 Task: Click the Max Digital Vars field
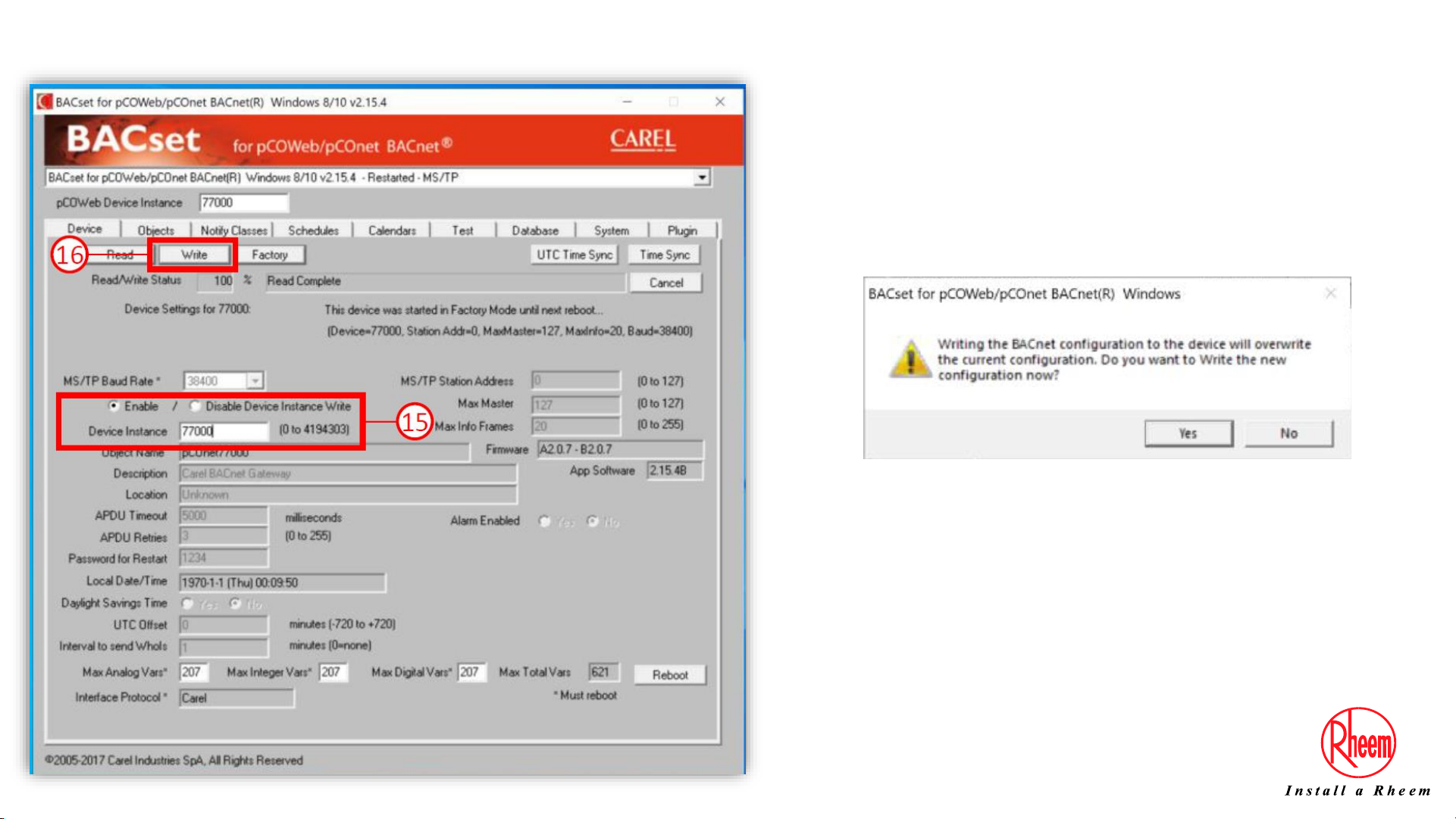(471, 672)
